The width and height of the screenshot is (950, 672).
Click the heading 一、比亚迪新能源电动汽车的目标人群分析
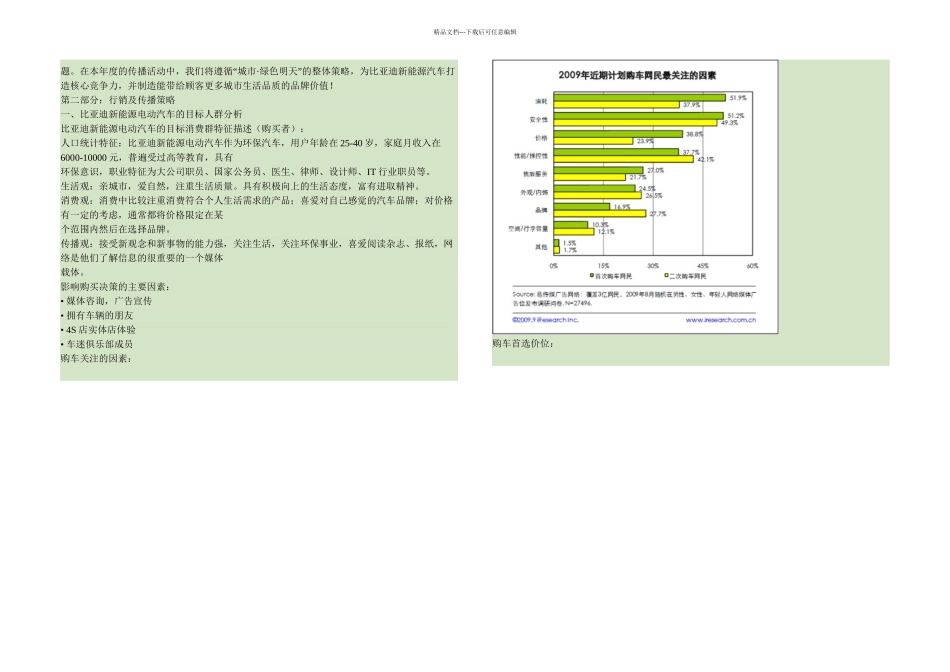coord(151,114)
